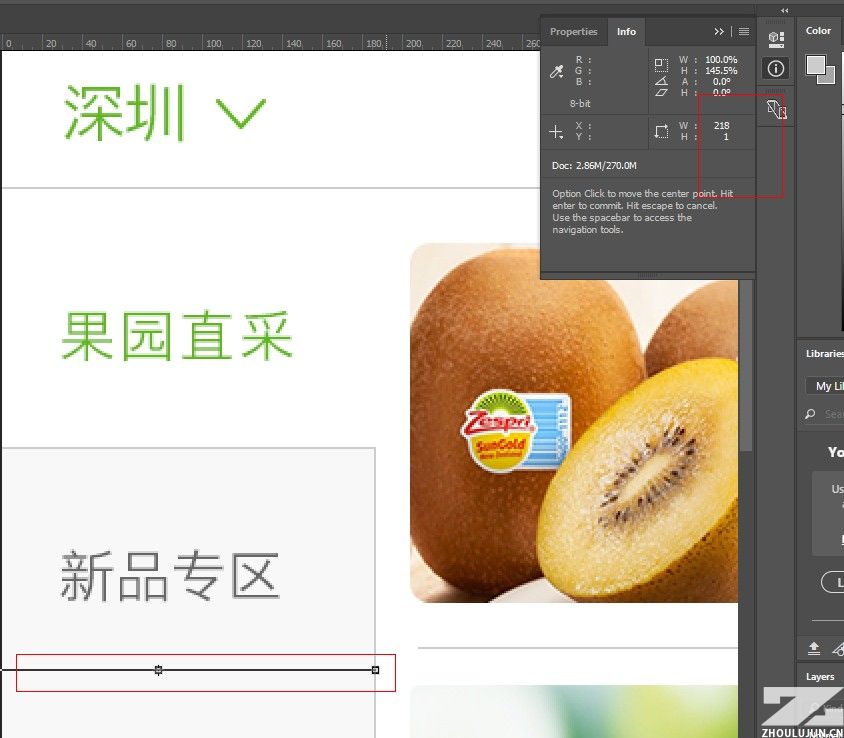Select the Info tab
844x738 pixels.
[x=626, y=32]
